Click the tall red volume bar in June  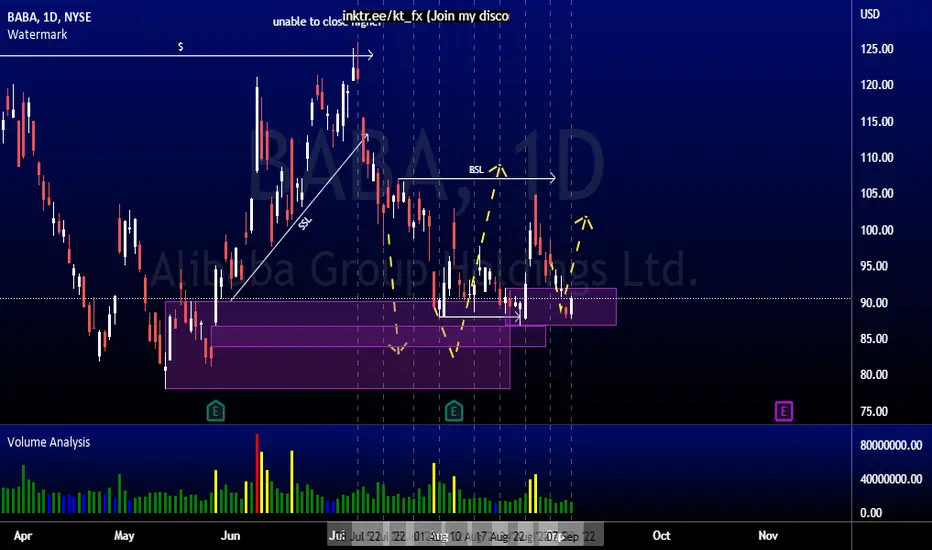point(257,473)
